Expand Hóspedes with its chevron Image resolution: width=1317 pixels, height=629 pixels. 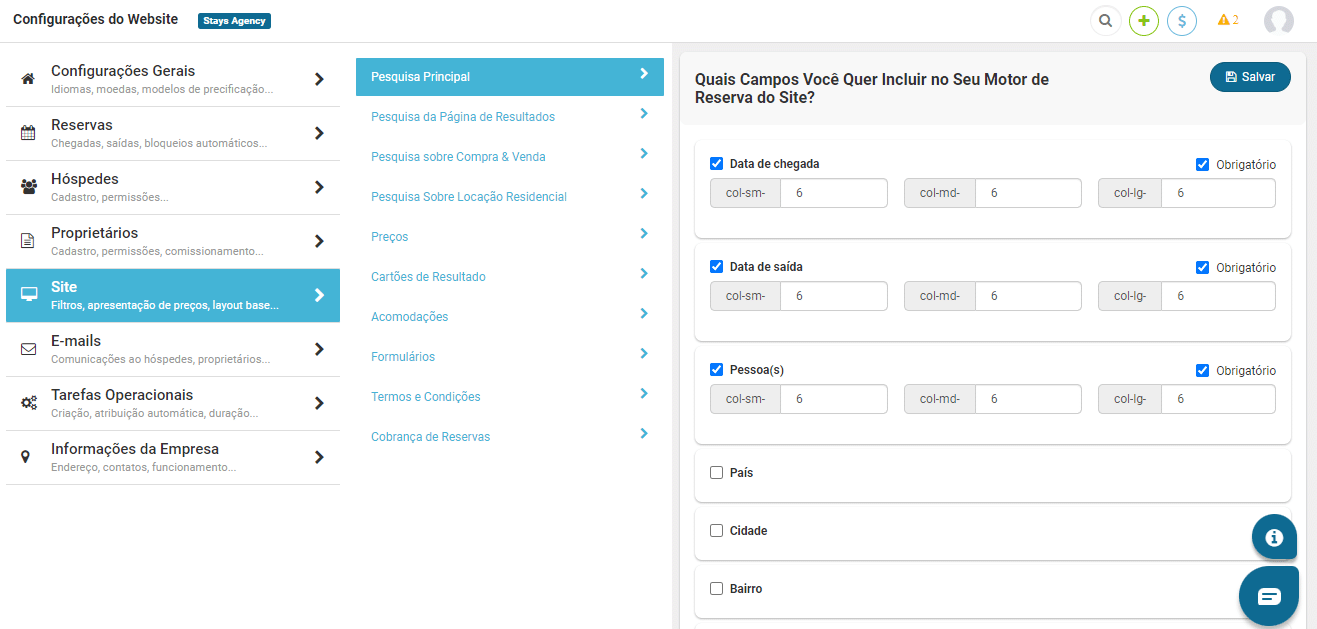[319, 187]
